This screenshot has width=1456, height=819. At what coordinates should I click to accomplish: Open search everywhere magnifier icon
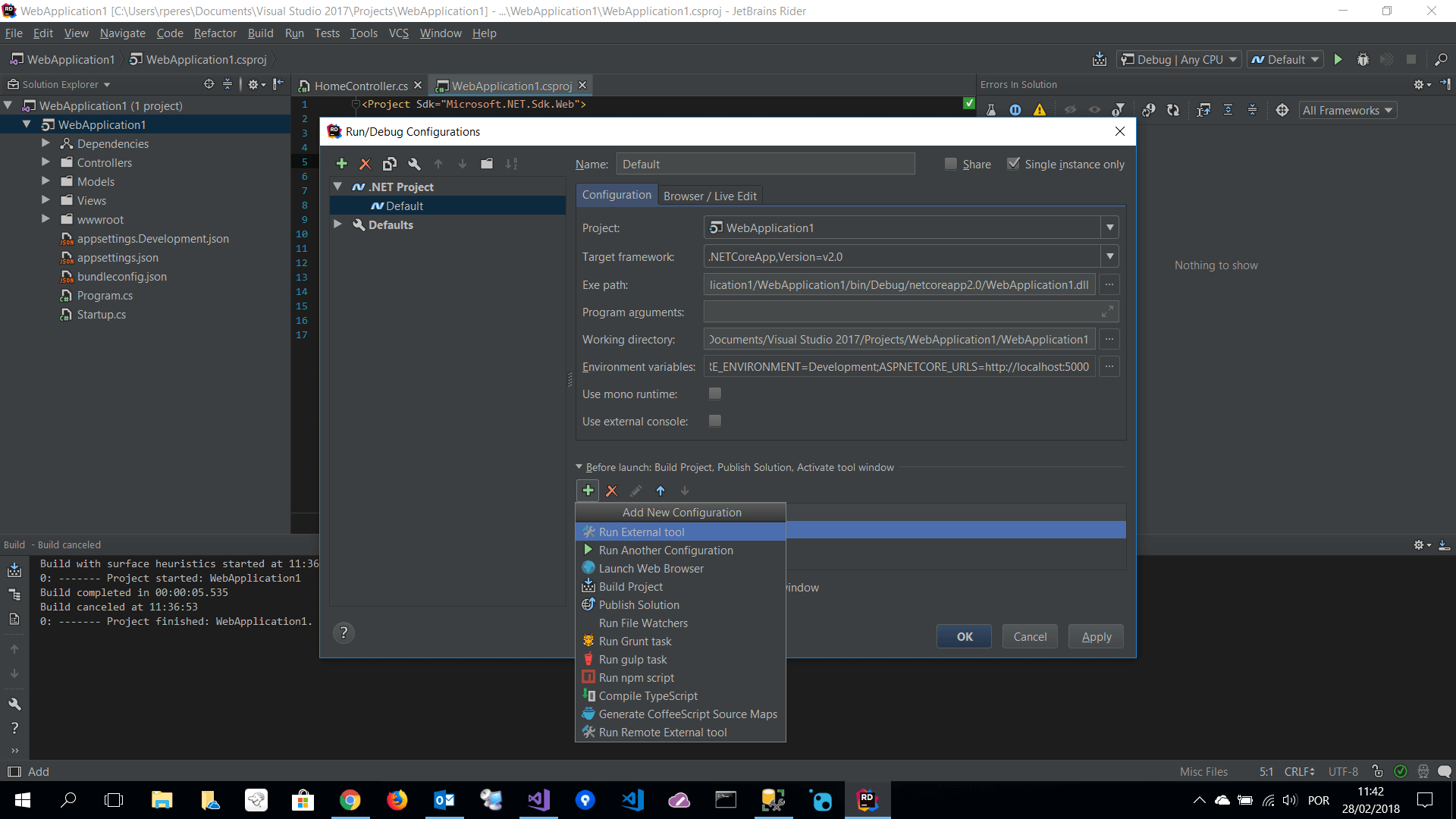(1441, 59)
